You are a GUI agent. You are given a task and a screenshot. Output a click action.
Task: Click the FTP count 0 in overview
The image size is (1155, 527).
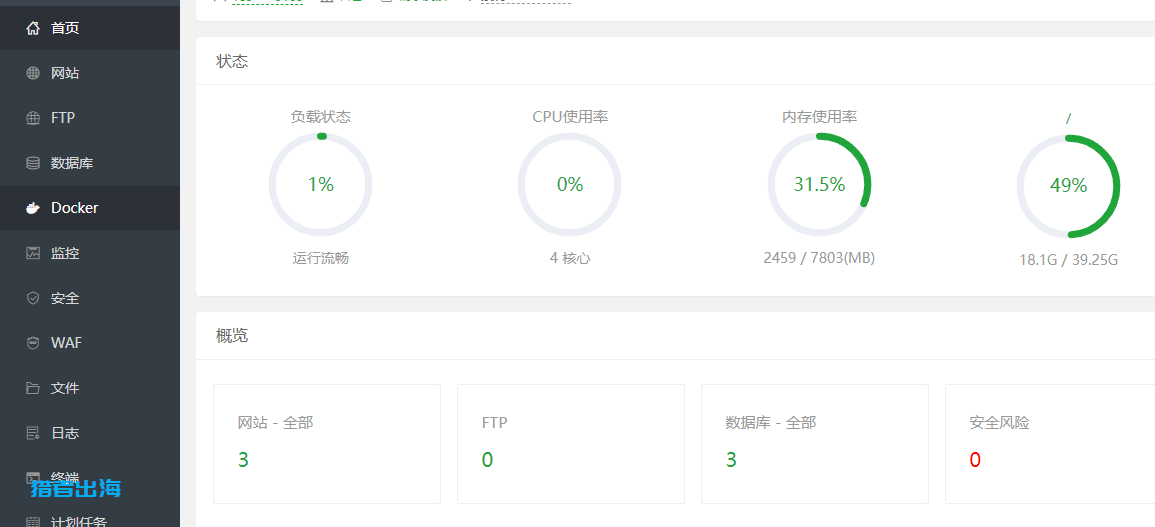click(x=487, y=460)
